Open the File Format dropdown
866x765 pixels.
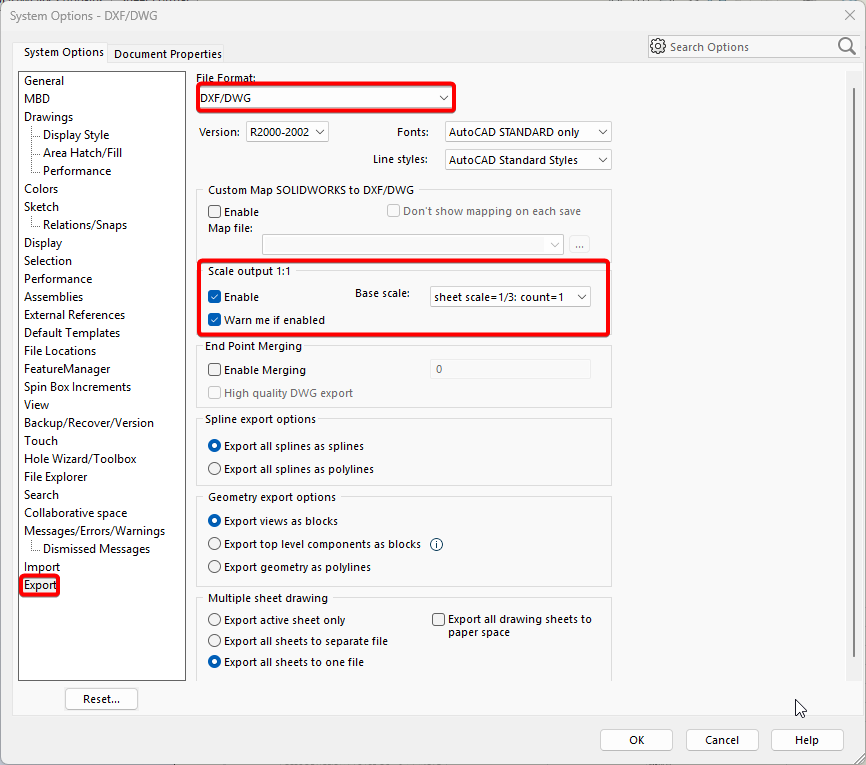pyautogui.click(x=325, y=98)
